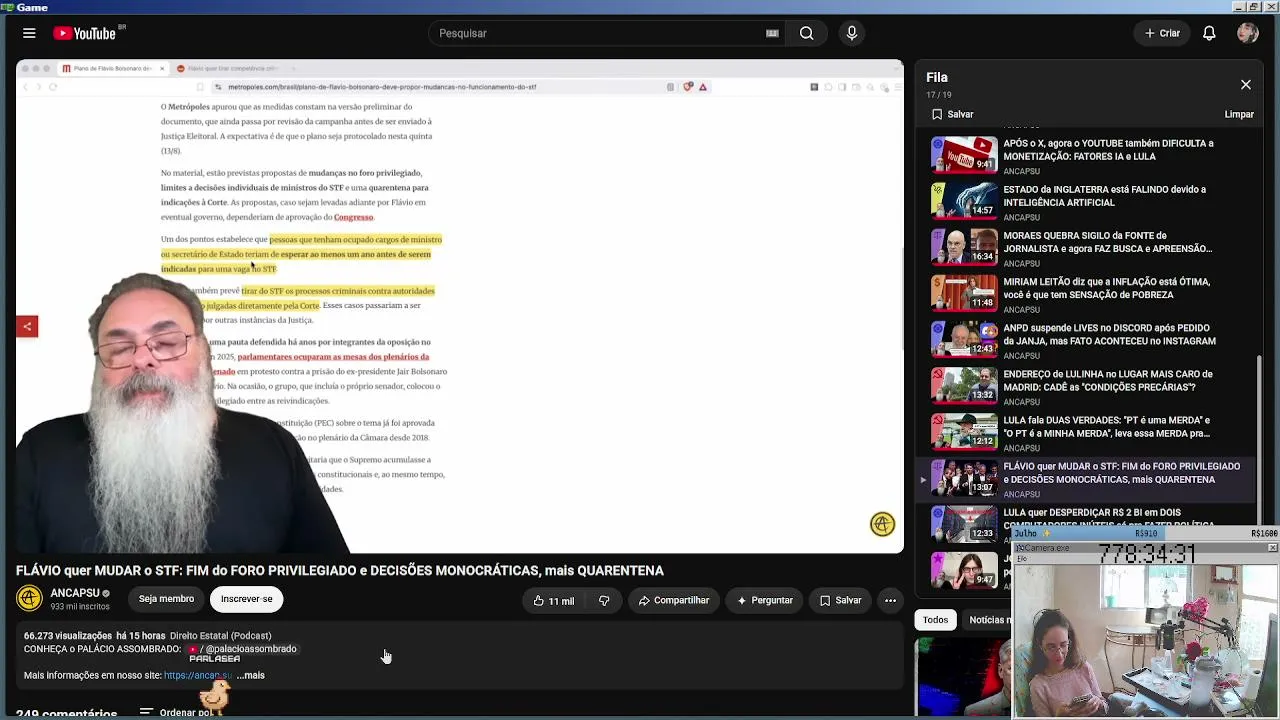The height and width of the screenshot is (720, 1280).
Task: Click the Game window title bar icon
Action: (7, 7)
